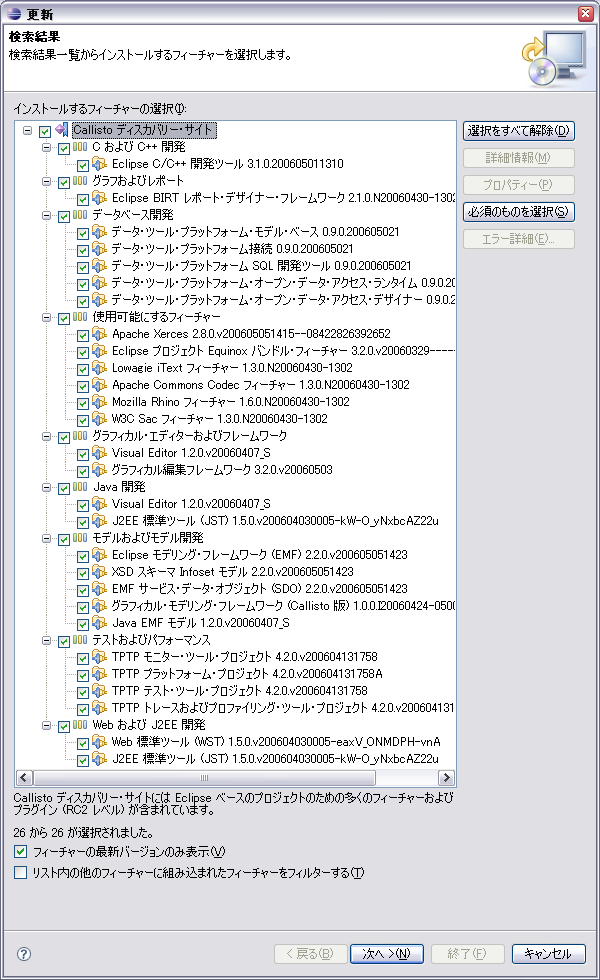Viewport: 600px width, 980px height.
Task: Click the horizontal scrollbar right arrow
Action: point(446,778)
